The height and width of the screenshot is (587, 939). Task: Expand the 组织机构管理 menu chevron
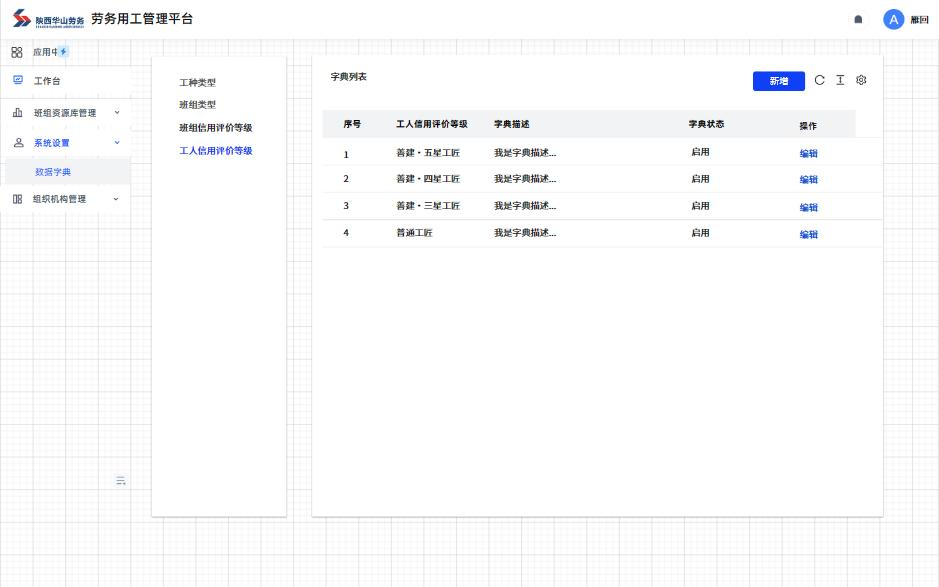click(x=116, y=199)
